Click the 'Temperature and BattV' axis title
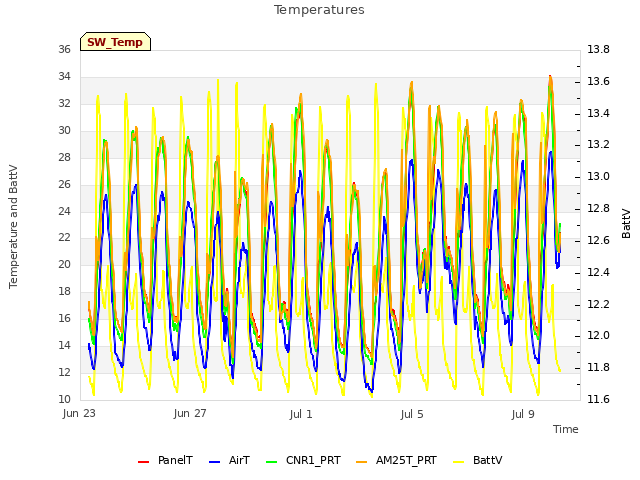The height and width of the screenshot is (480, 640). pyautogui.click(x=13, y=227)
